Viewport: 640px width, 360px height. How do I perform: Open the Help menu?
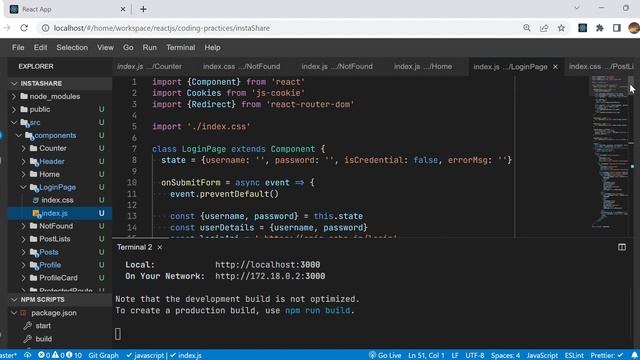(212, 47)
